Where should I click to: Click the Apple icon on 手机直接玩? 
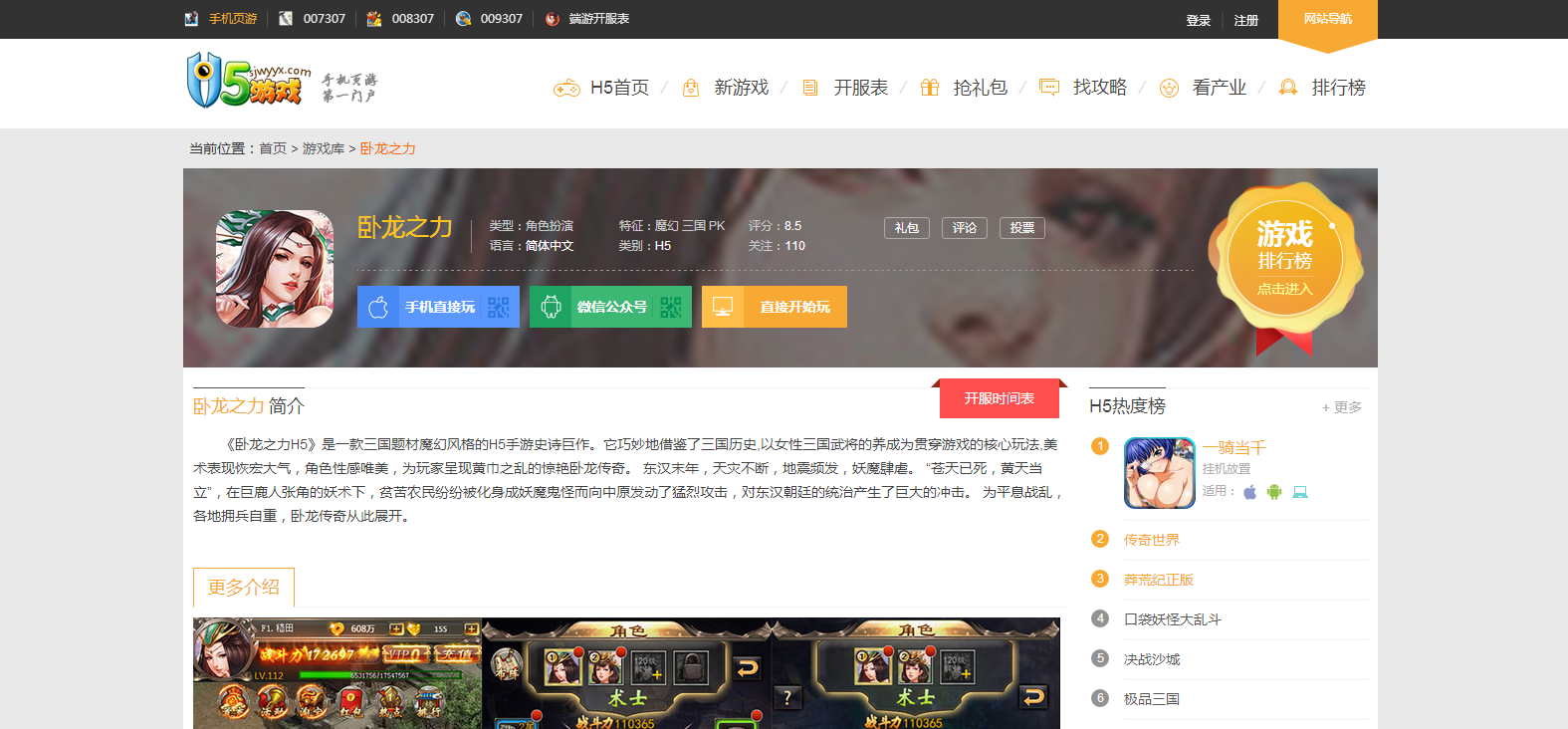click(x=378, y=307)
